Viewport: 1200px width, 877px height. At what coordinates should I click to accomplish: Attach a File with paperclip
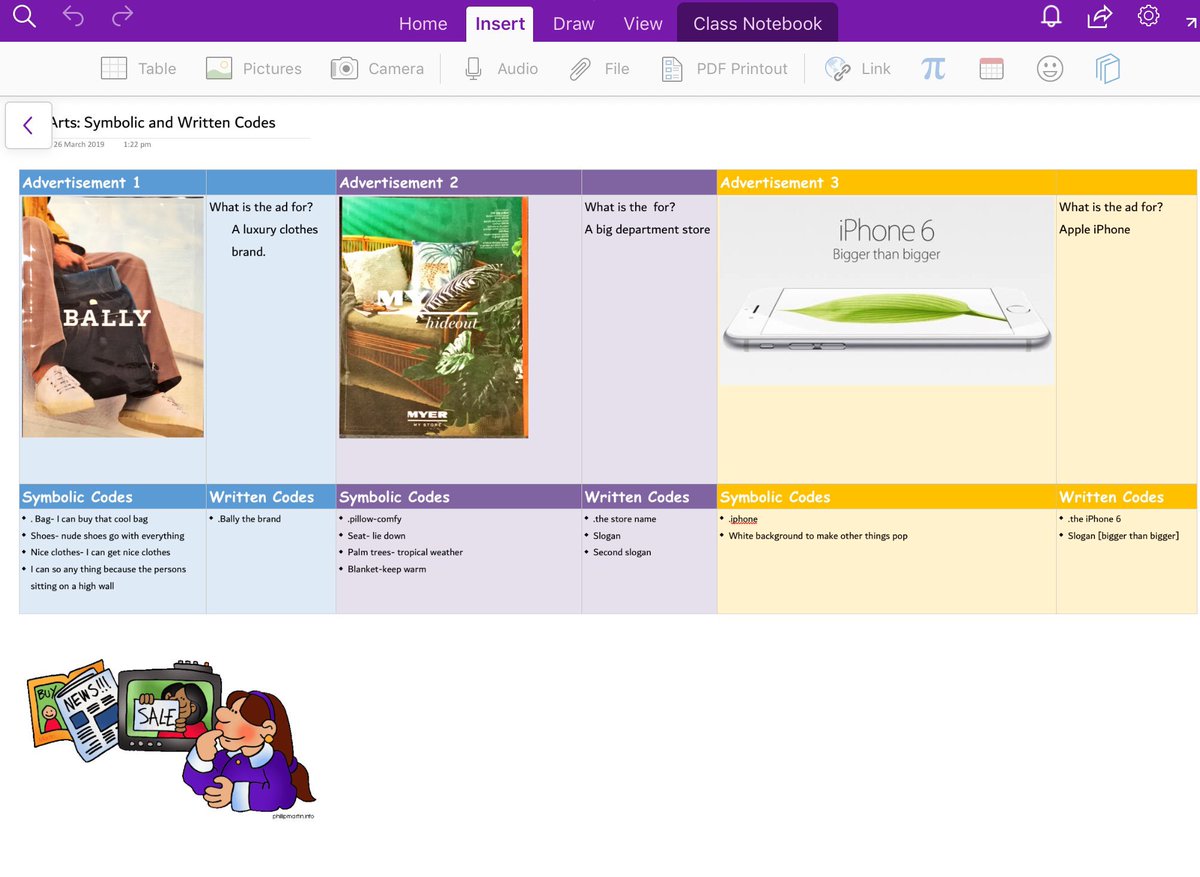599,68
